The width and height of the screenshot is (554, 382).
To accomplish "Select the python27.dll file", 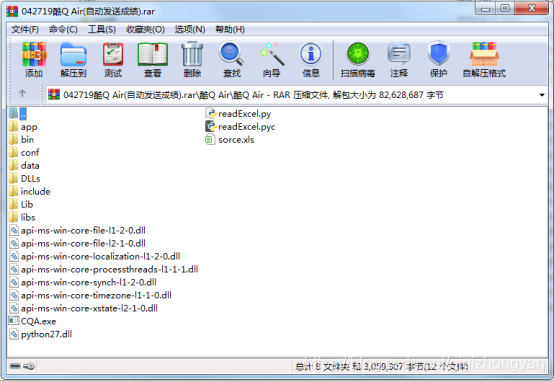I will 40,334.
